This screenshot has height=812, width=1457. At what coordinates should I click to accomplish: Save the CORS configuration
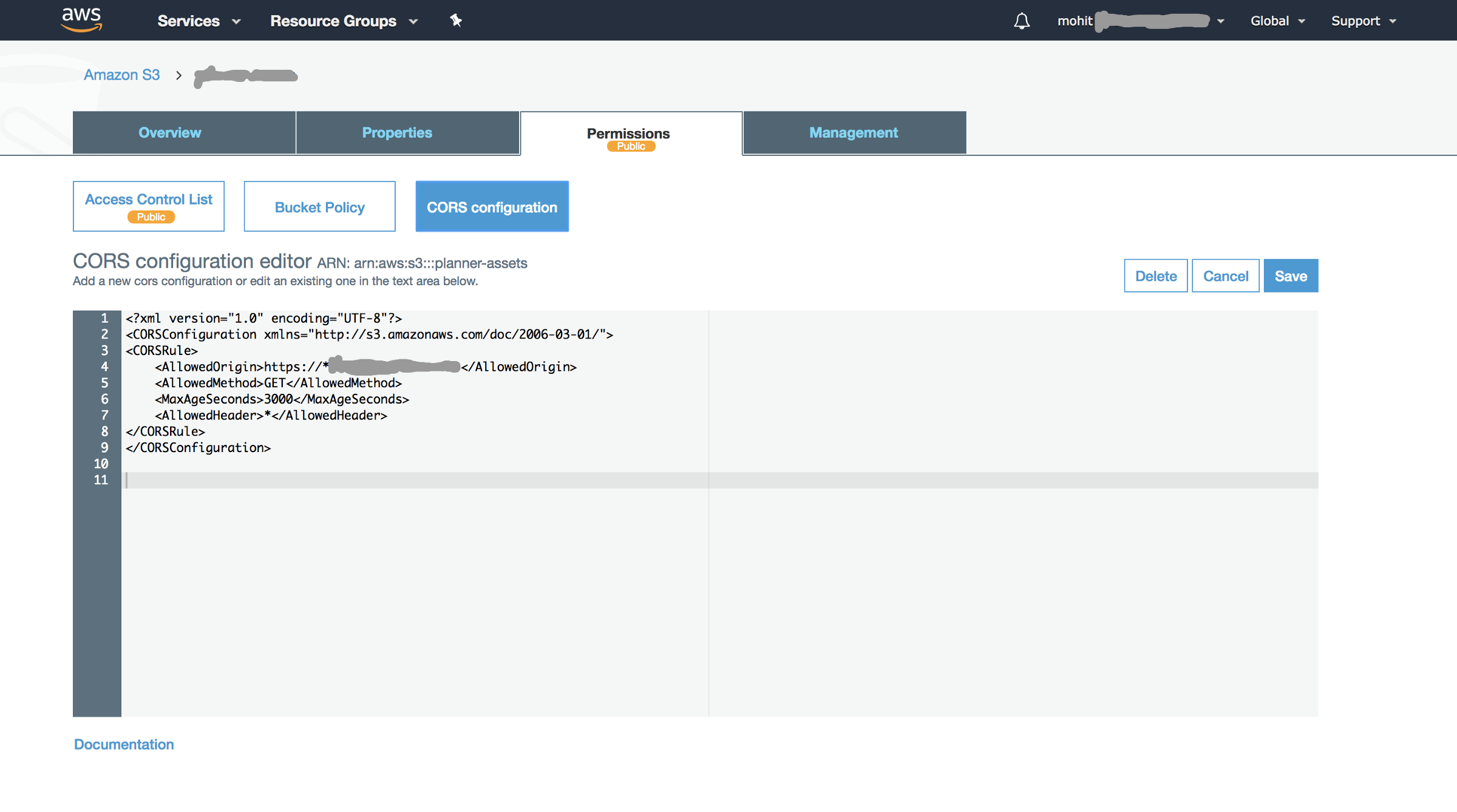1291,276
